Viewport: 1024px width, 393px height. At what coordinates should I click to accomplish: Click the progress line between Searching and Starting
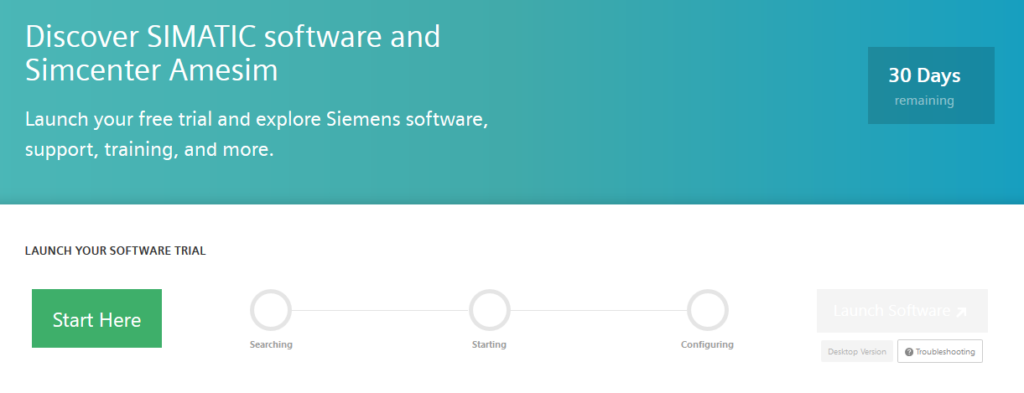(380, 310)
